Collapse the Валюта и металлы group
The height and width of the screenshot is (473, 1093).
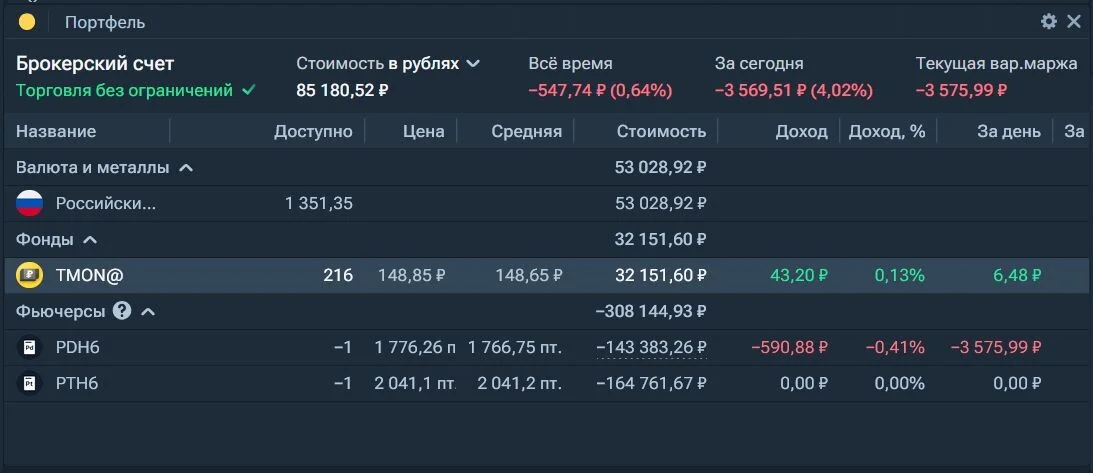(186, 167)
